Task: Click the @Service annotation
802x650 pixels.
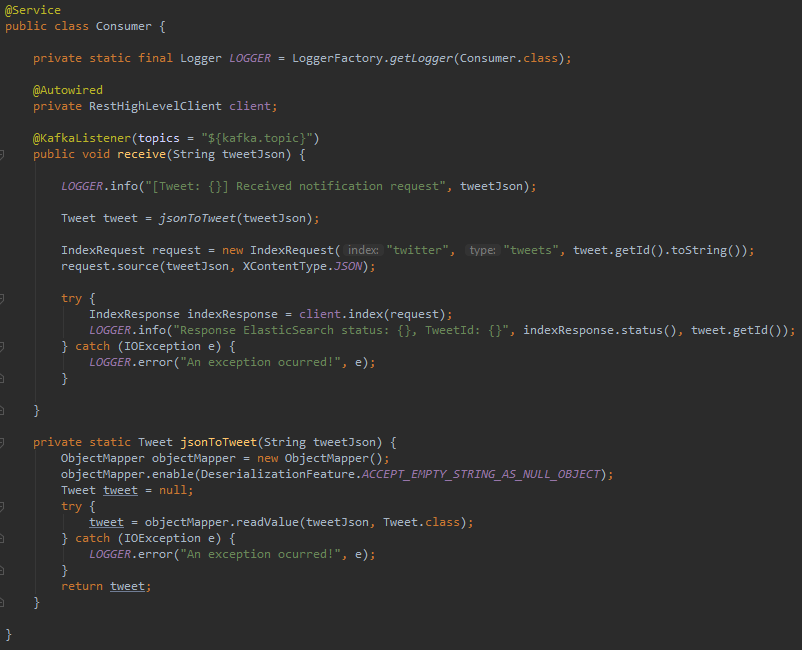Action: [33, 10]
